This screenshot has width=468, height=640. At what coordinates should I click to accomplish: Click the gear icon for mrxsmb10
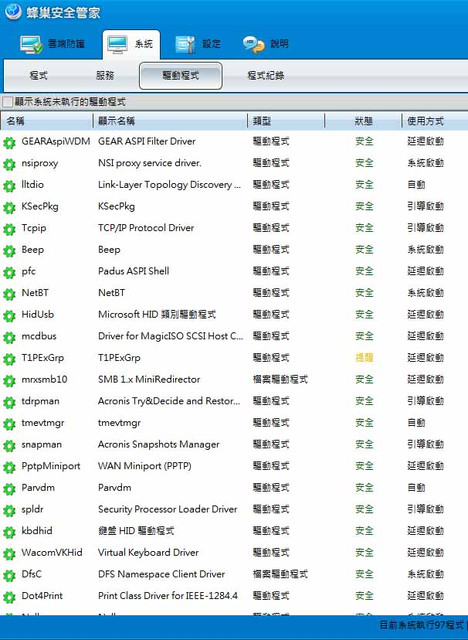(x=9, y=381)
